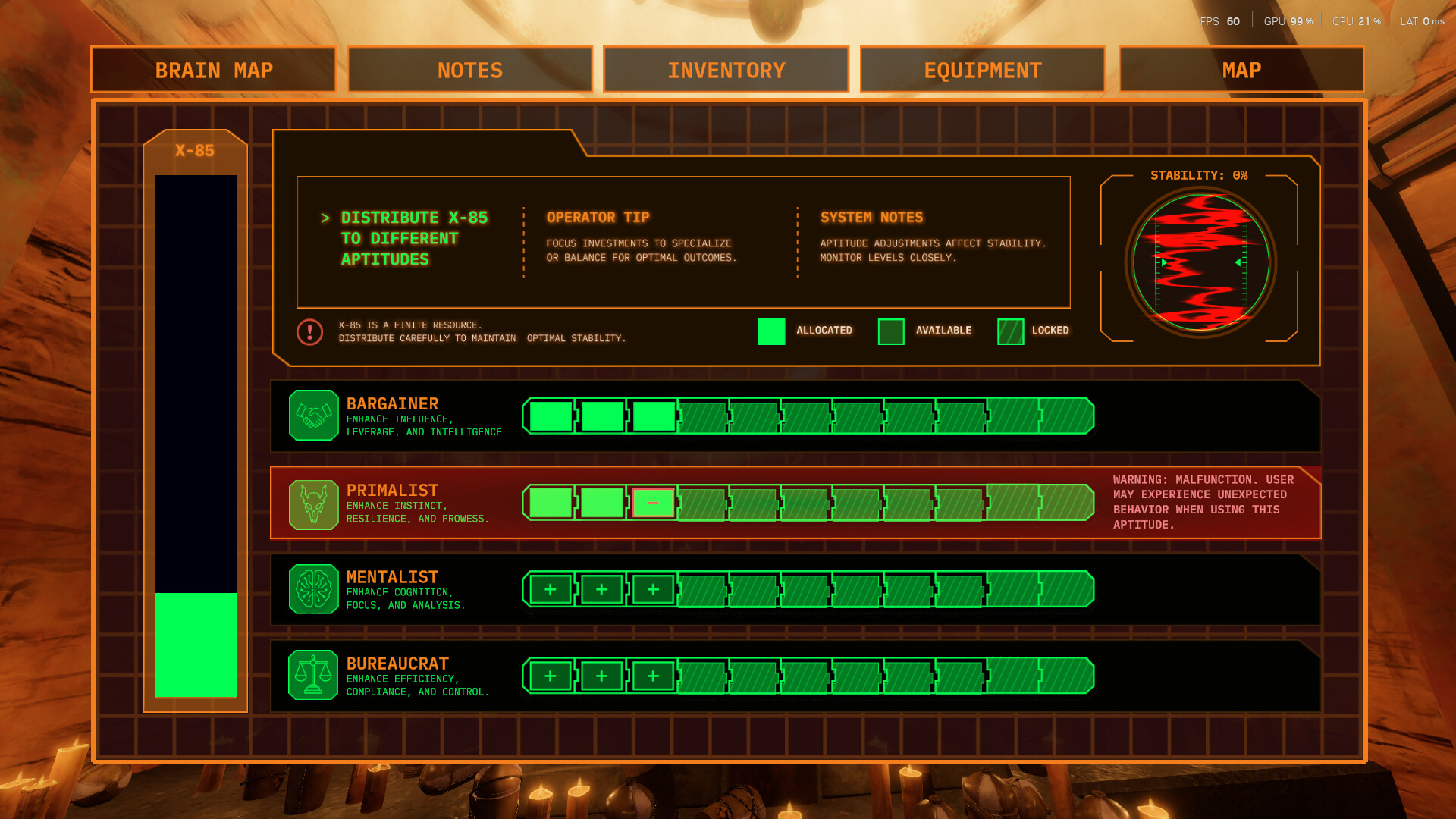The width and height of the screenshot is (1456, 819).
Task: Click the Operator Tip heading
Action: 598,218
